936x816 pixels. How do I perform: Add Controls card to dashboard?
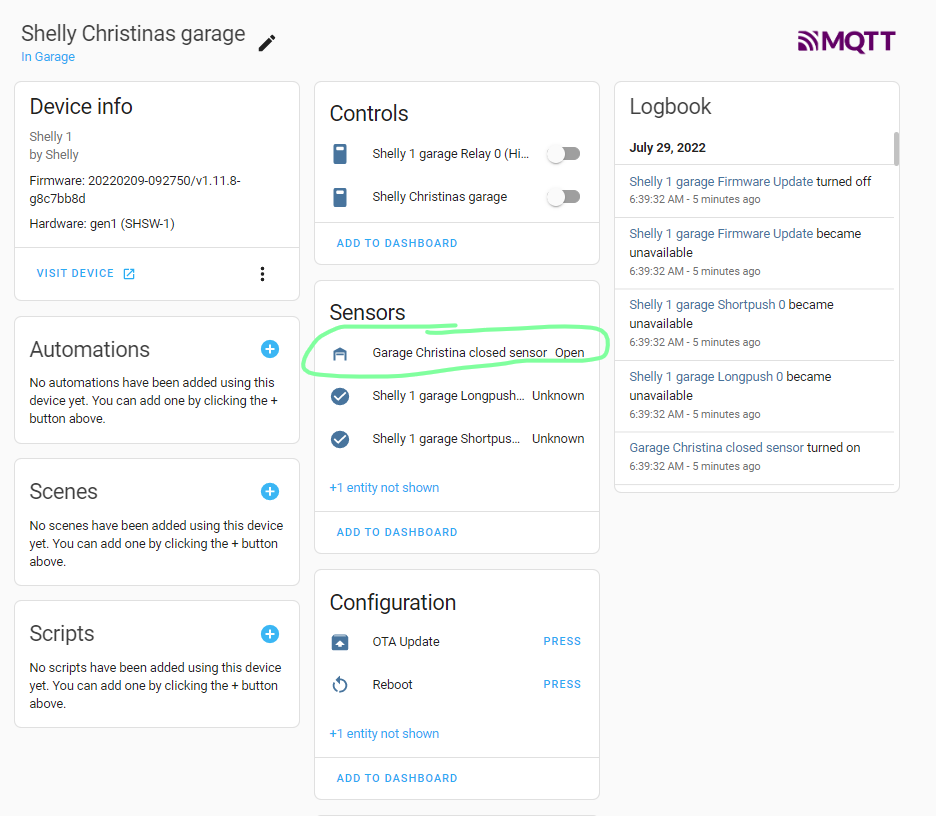pyautogui.click(x=397, y=243)
